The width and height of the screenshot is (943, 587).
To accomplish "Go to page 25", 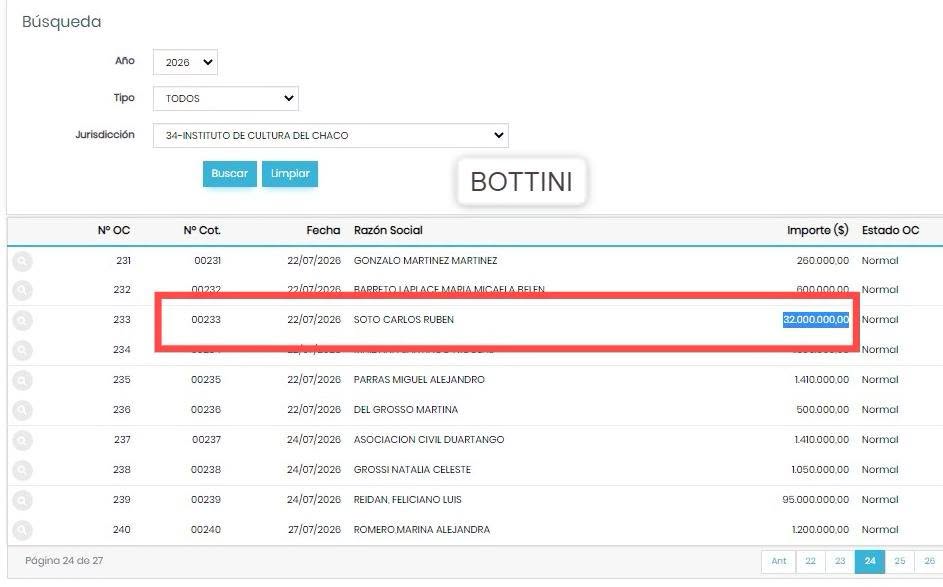I will pos(900,561).
